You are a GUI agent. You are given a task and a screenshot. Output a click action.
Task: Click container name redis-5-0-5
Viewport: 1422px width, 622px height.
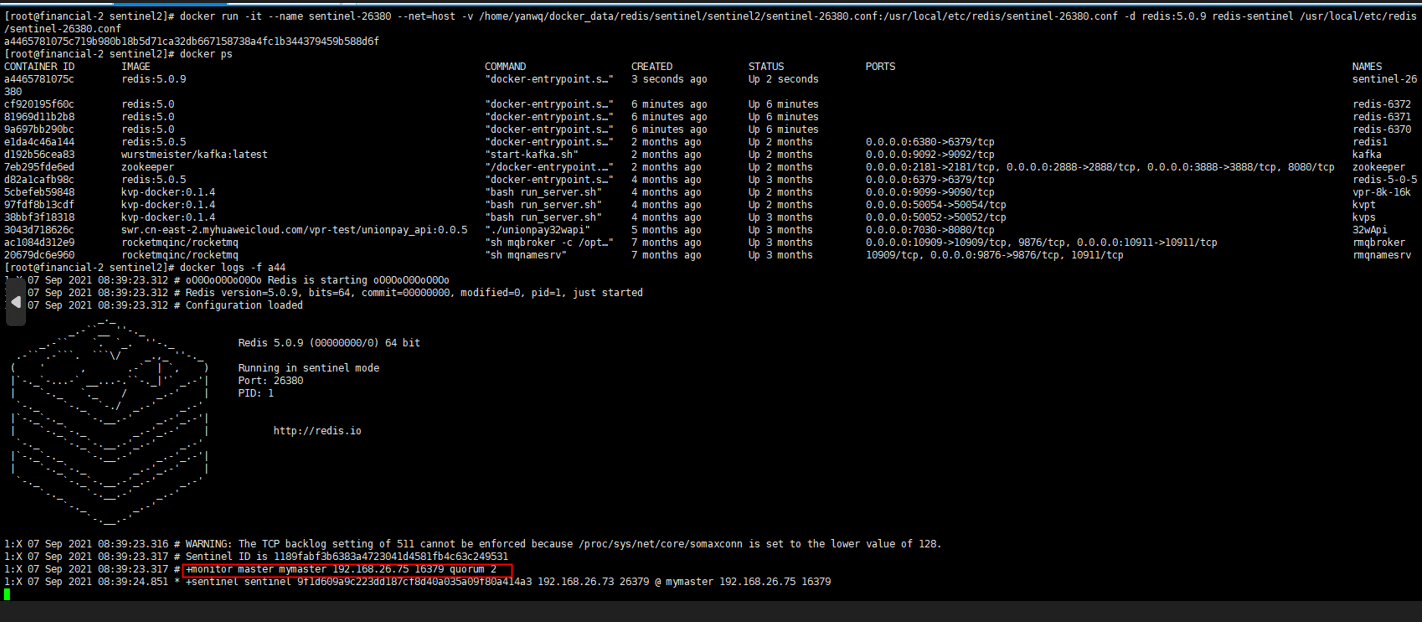click(1385, 180)
